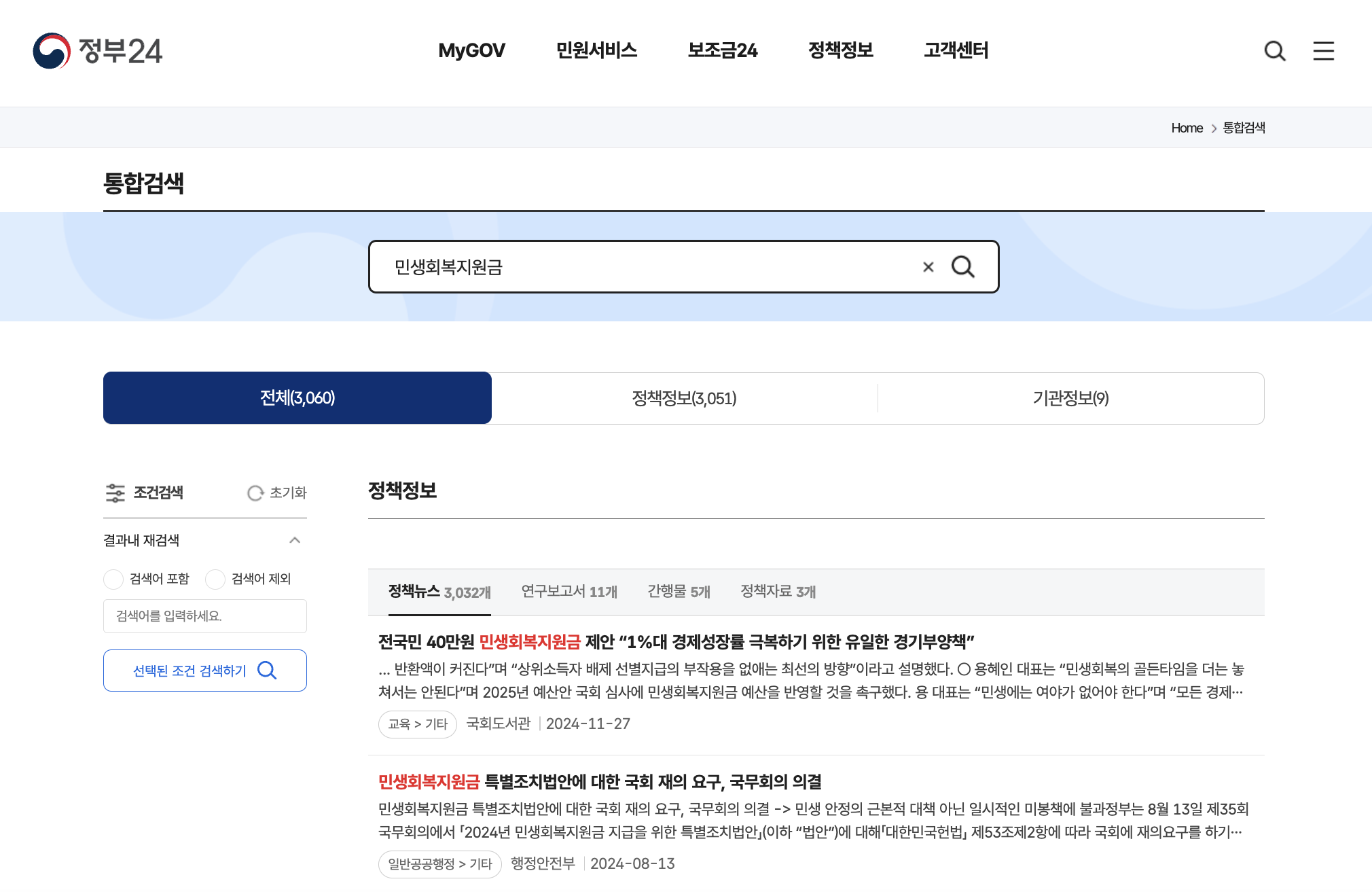The width and height of the screenshot is (1372, 892).
Task: Click the 교육 > 기타 category tag
Action: point(418,724)
